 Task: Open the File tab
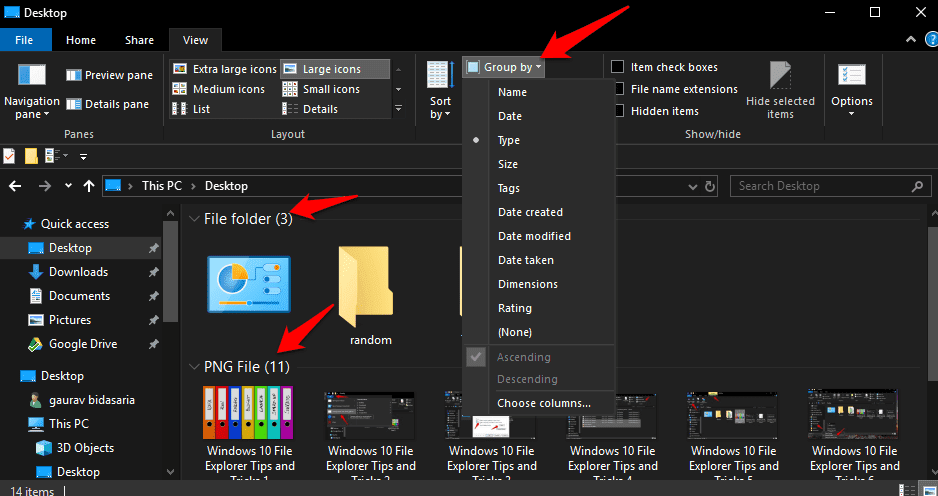[x=24, y=40]
